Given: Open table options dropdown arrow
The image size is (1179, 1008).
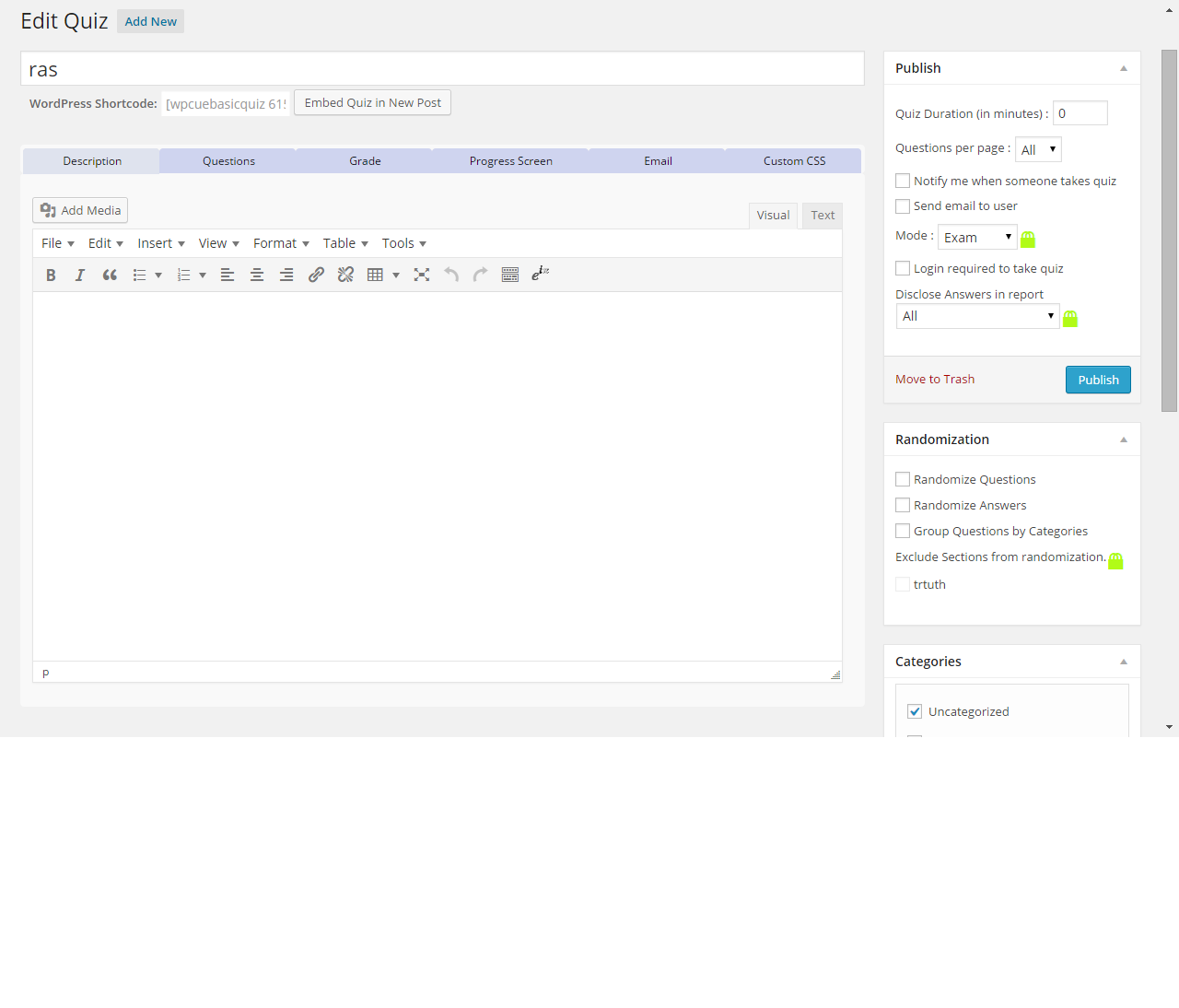Looking at the screenshot, I should 396,275.
